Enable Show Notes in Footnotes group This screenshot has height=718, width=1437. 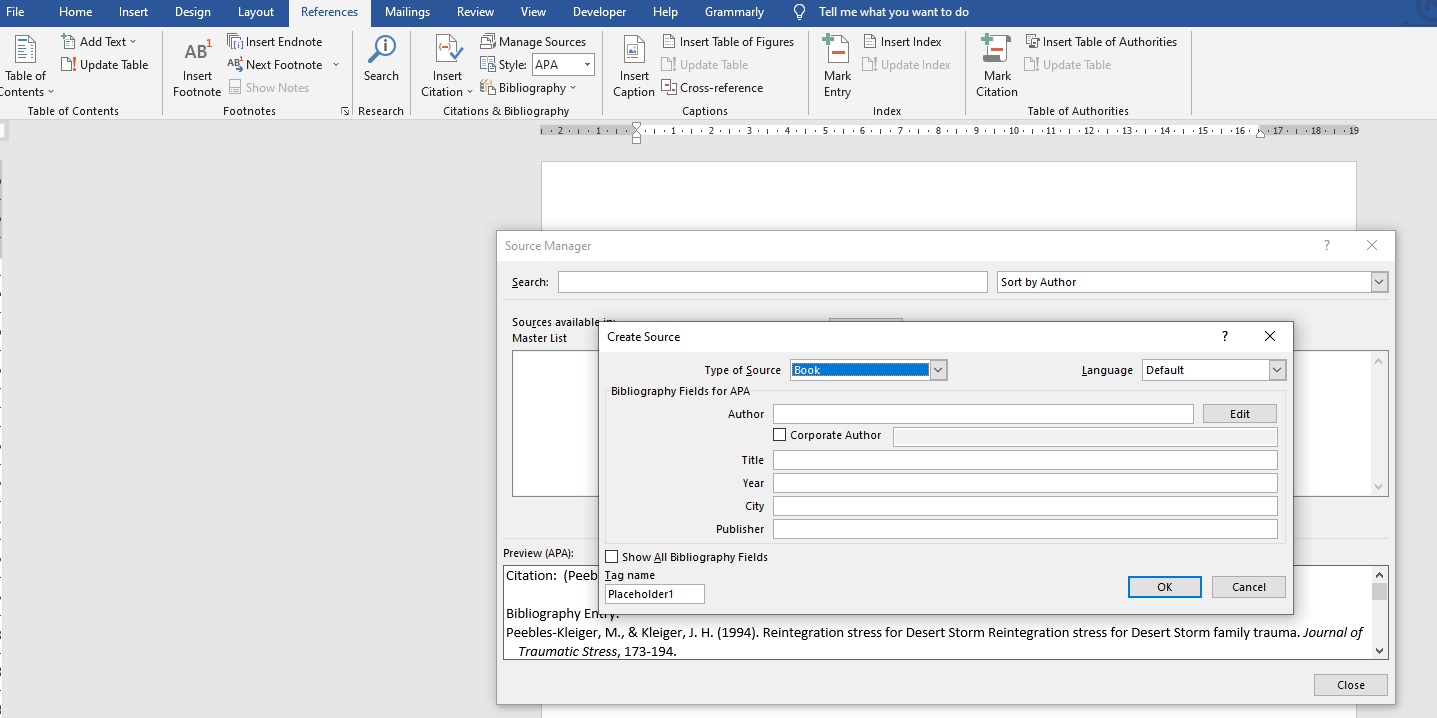(x=270, y=87)
